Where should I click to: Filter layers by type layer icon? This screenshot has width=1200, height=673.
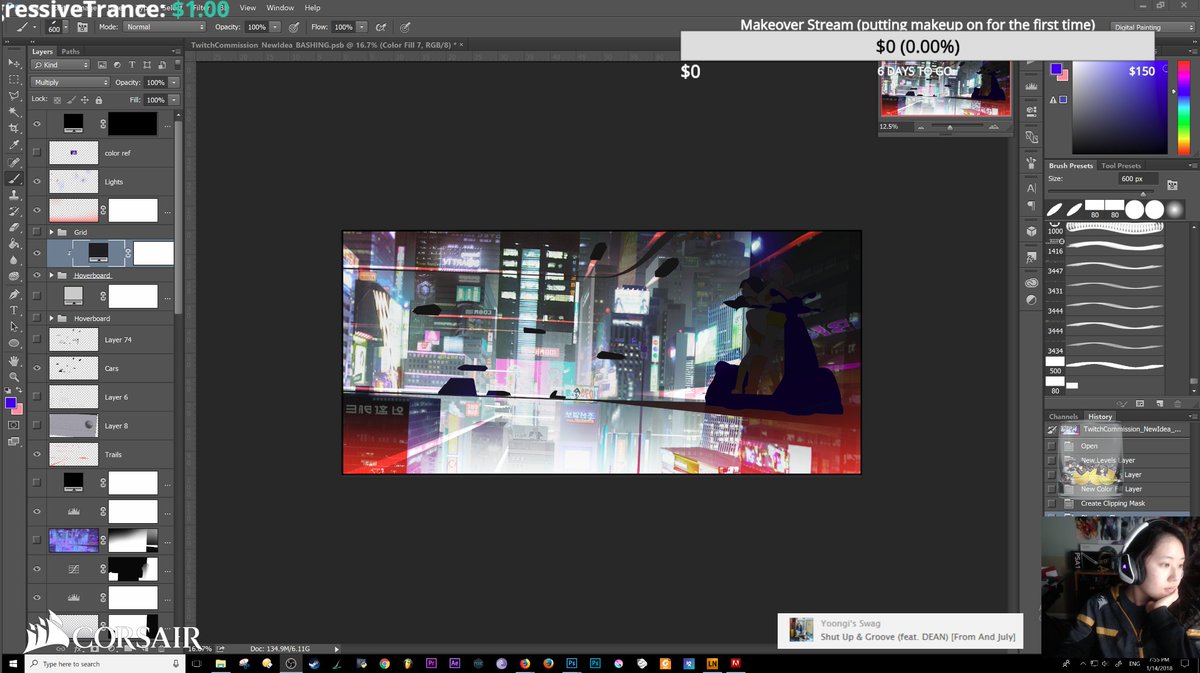click(131, 65)
